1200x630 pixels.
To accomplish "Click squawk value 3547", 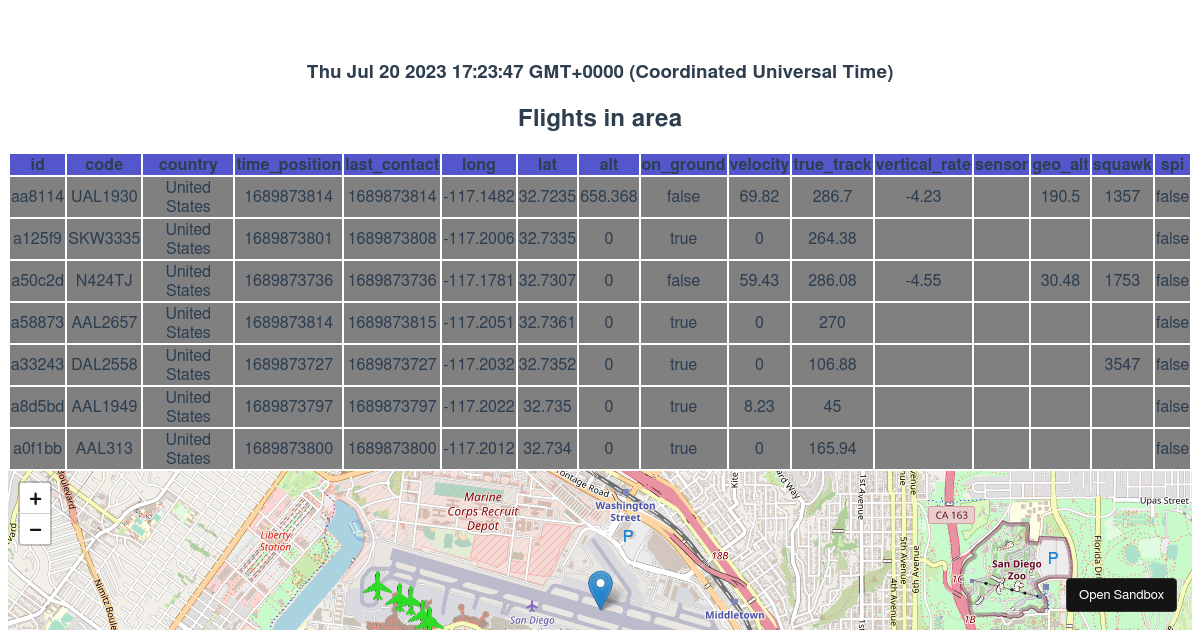I will (x=1122, y=365).
